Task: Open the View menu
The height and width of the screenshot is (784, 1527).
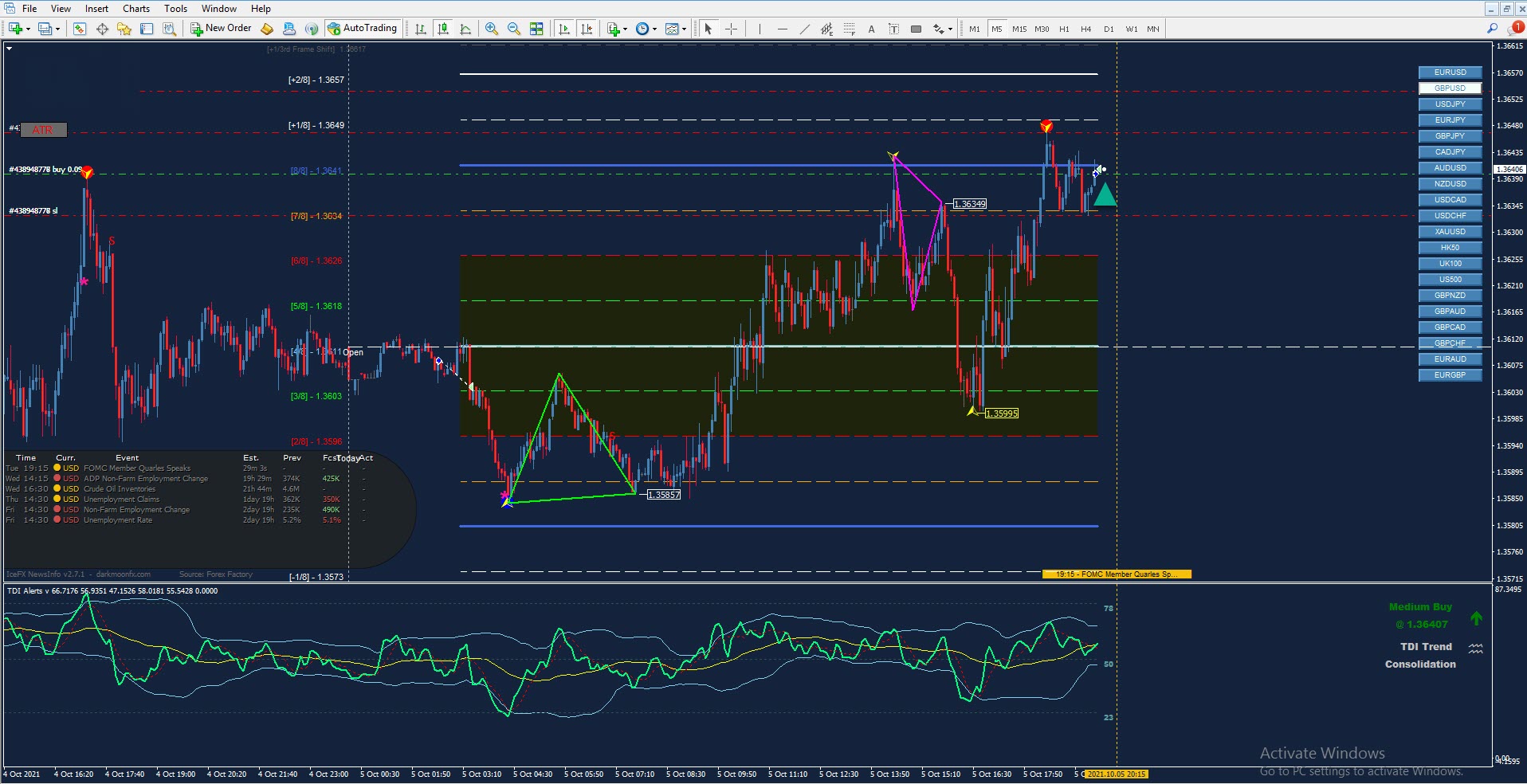Action: 61,9
